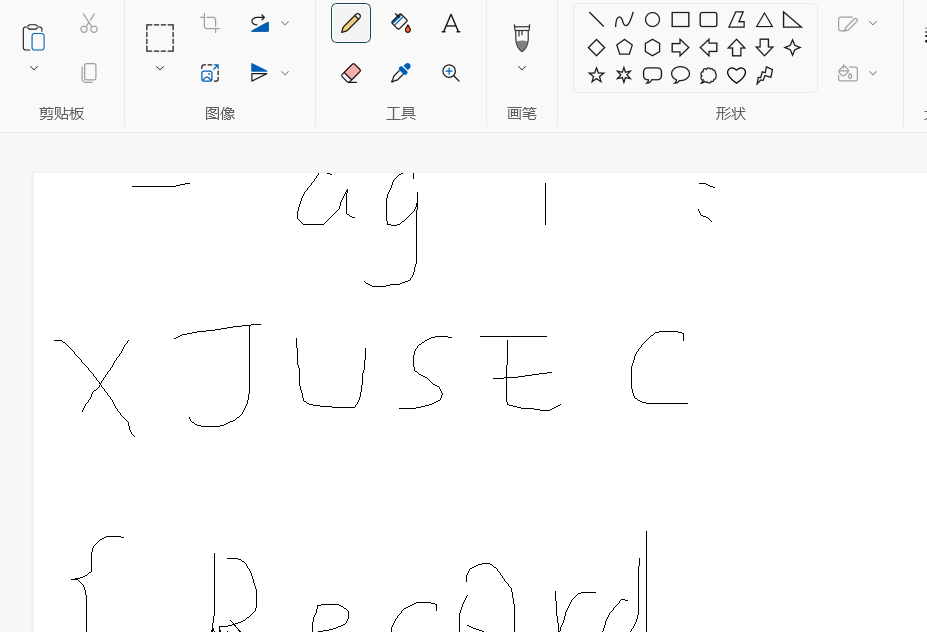This screenshot has width=927, height=632.
Task: Open the Paste options dropdown arrow
Action: point(33,68)
